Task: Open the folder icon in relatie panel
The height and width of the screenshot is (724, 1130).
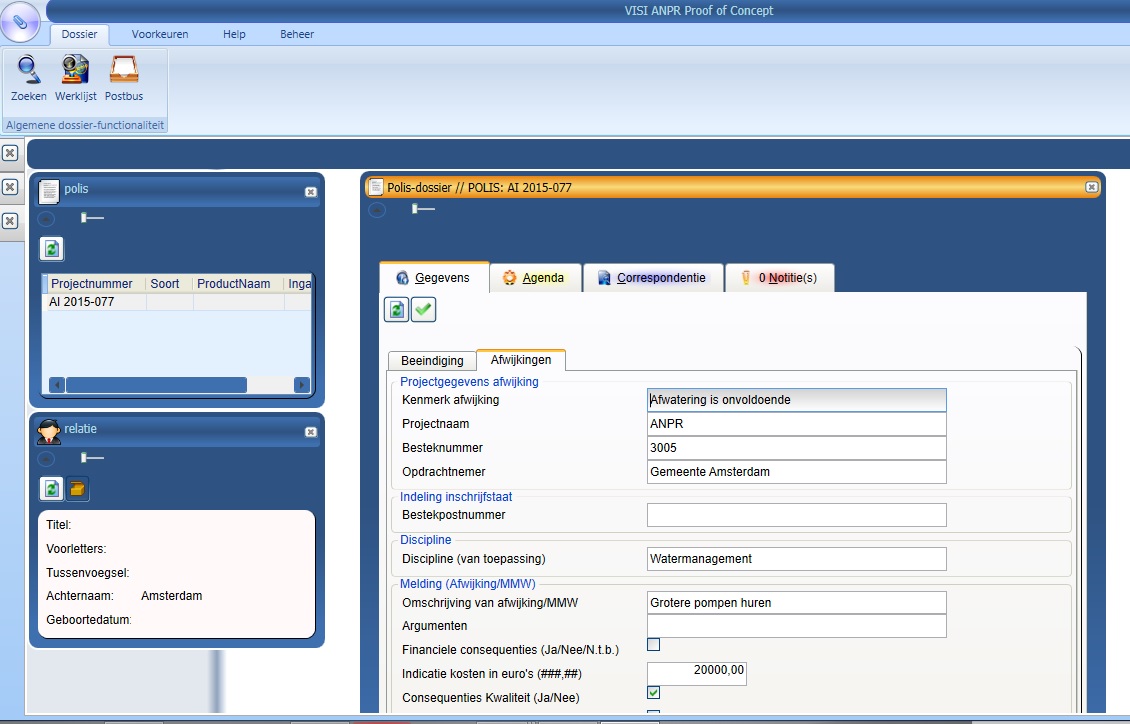Action: [x=77, y=489]
